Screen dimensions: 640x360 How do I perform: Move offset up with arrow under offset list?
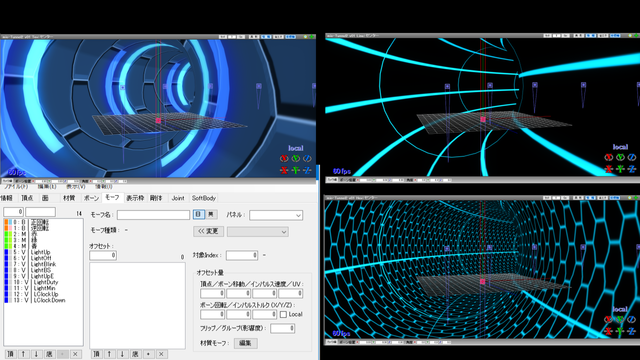(x=109, y=354)
